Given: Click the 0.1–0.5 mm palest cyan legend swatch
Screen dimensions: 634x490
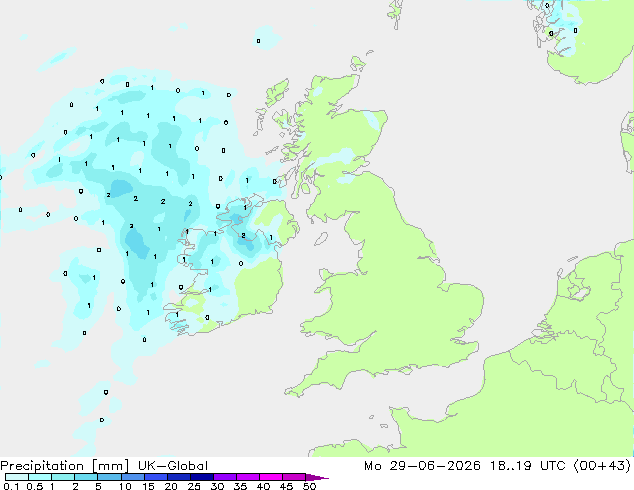Looking at the screenshot, I should pyautogui.click(x=17, y=477).
